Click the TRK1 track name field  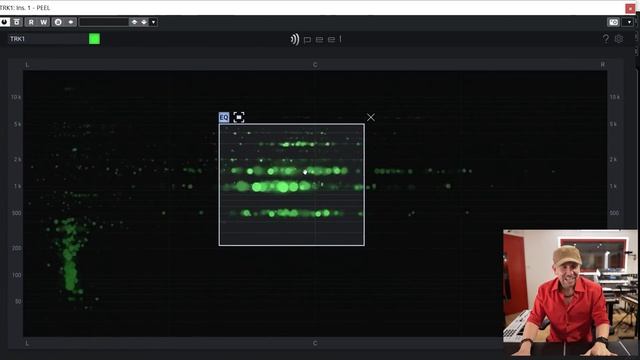(48, 39)
